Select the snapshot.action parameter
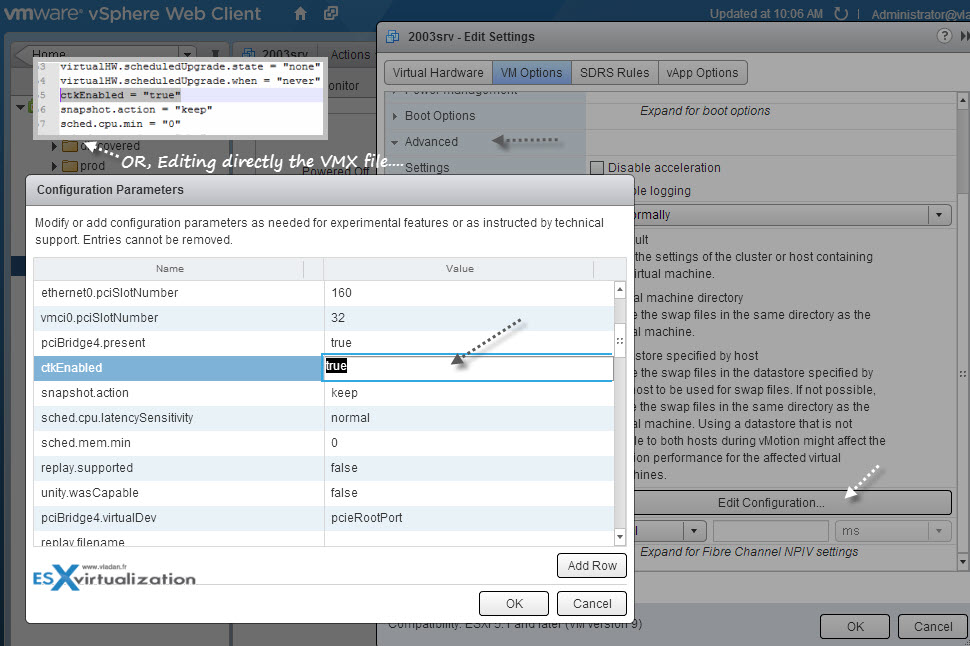The width and height of the screenshot is (970, 646). (85, 393)
